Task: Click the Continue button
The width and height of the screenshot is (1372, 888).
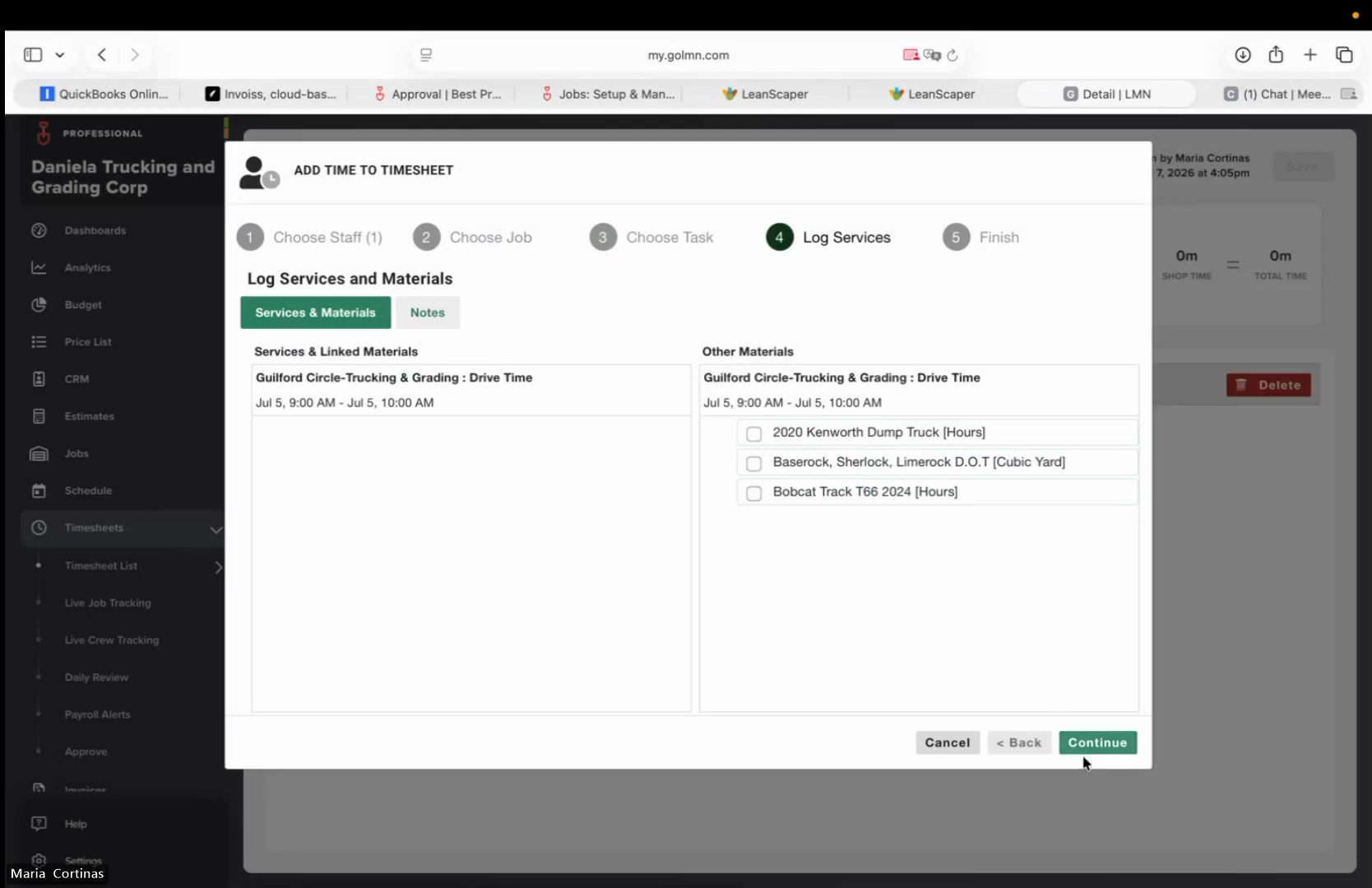Action: (1097, 742)
